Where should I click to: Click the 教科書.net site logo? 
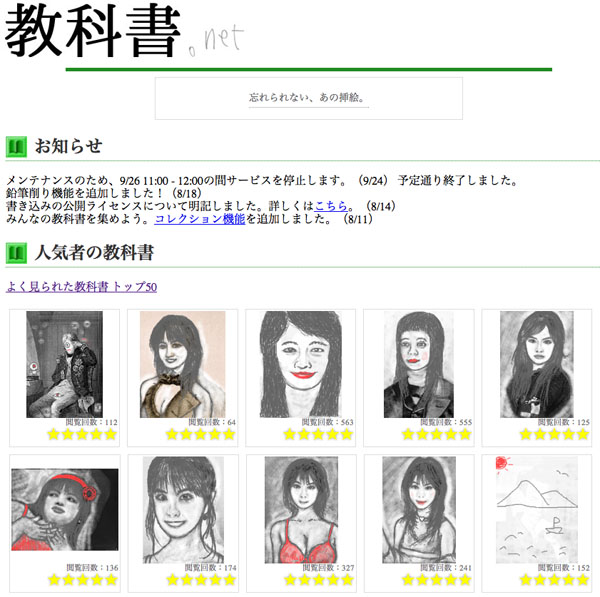point(118,32)
